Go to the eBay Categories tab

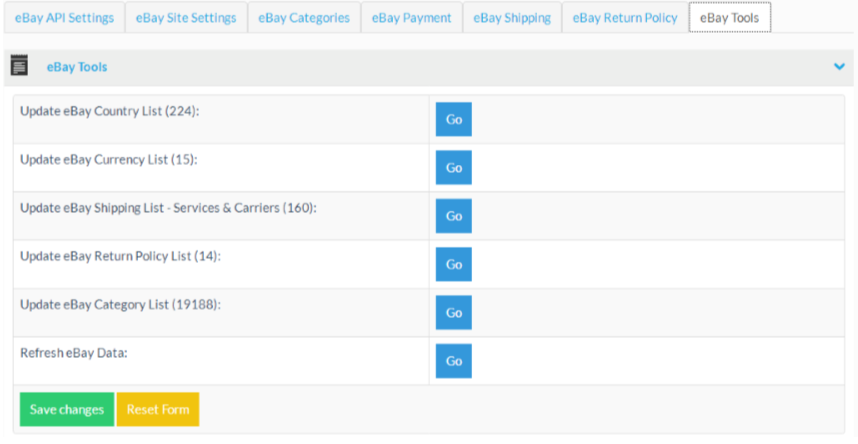tap(304, 18)
